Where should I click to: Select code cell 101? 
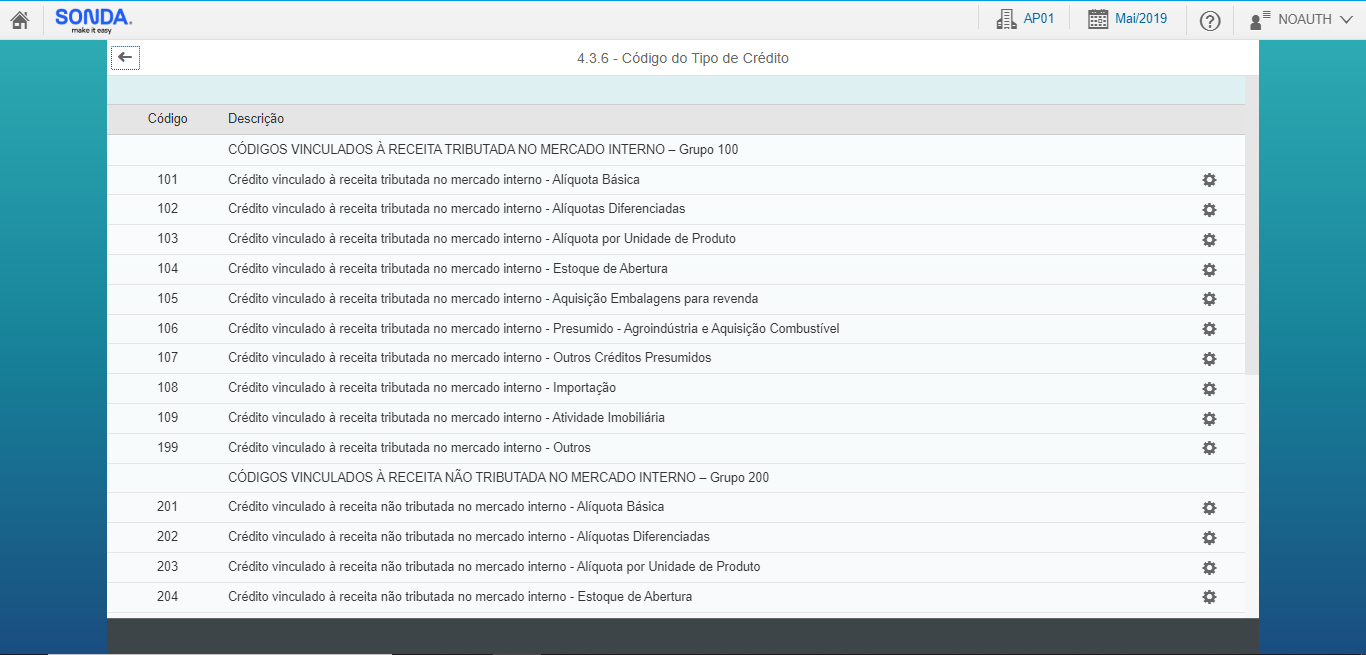pos(168,180)
